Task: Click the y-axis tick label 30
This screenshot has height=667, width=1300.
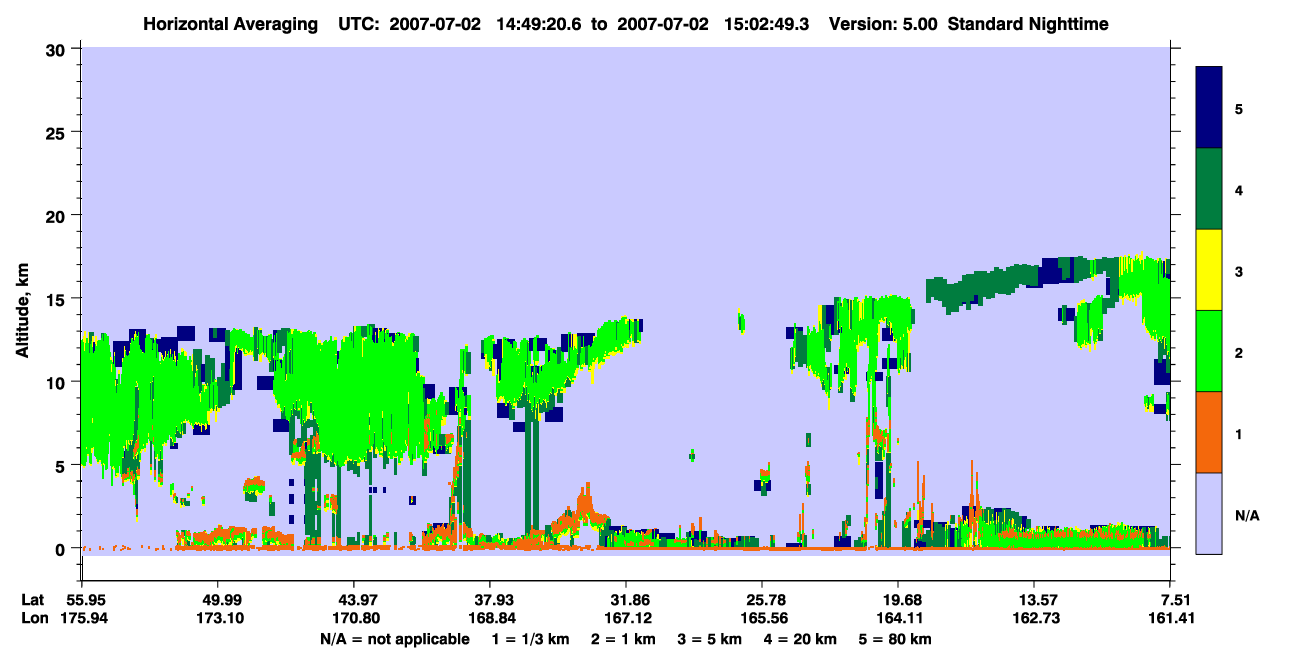Action: point(58,49)
